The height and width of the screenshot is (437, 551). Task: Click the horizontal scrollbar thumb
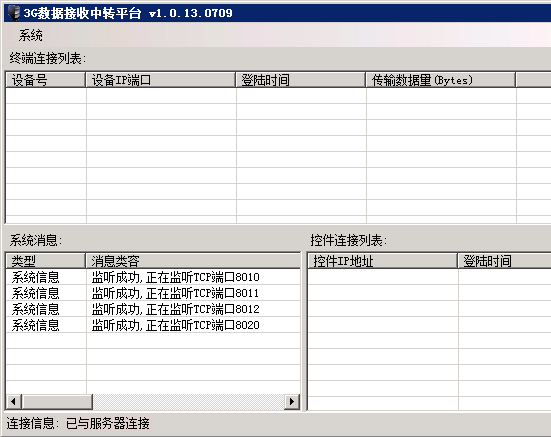point(57,401)
